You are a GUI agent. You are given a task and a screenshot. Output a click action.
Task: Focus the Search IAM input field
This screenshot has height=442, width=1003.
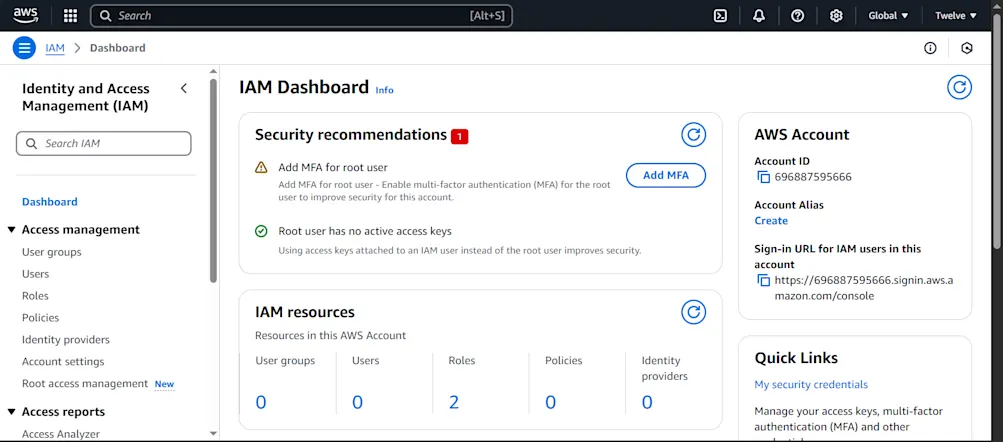click(104, 143)
